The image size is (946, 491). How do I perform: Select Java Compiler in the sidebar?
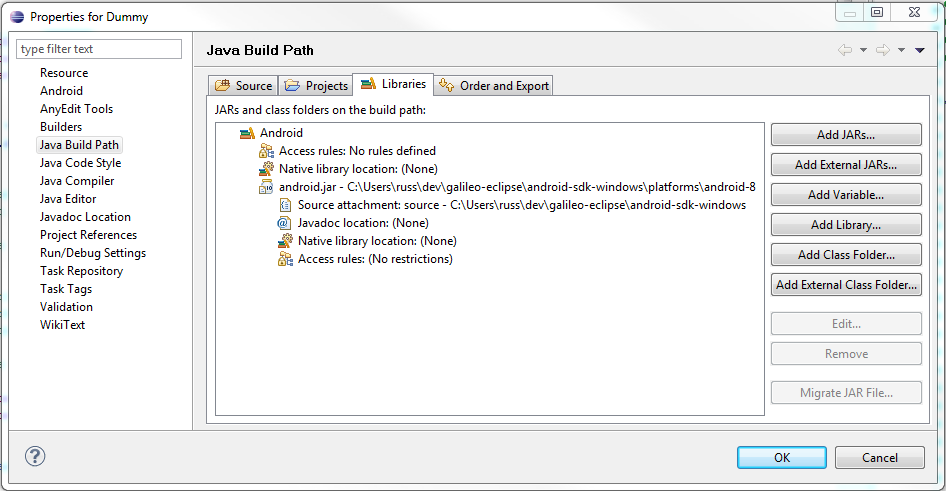click(77, 181)
